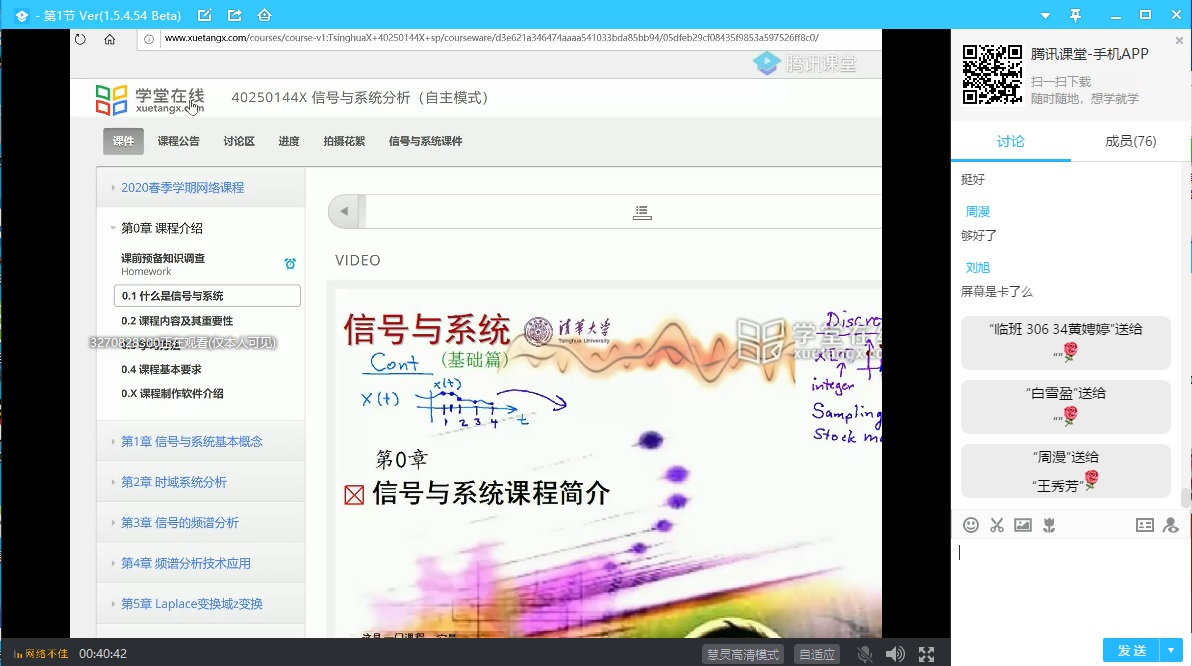This screenshot has height=666, width=1192.
Task: Switch to the 成员(76) tab
Action: point(1130,141)
